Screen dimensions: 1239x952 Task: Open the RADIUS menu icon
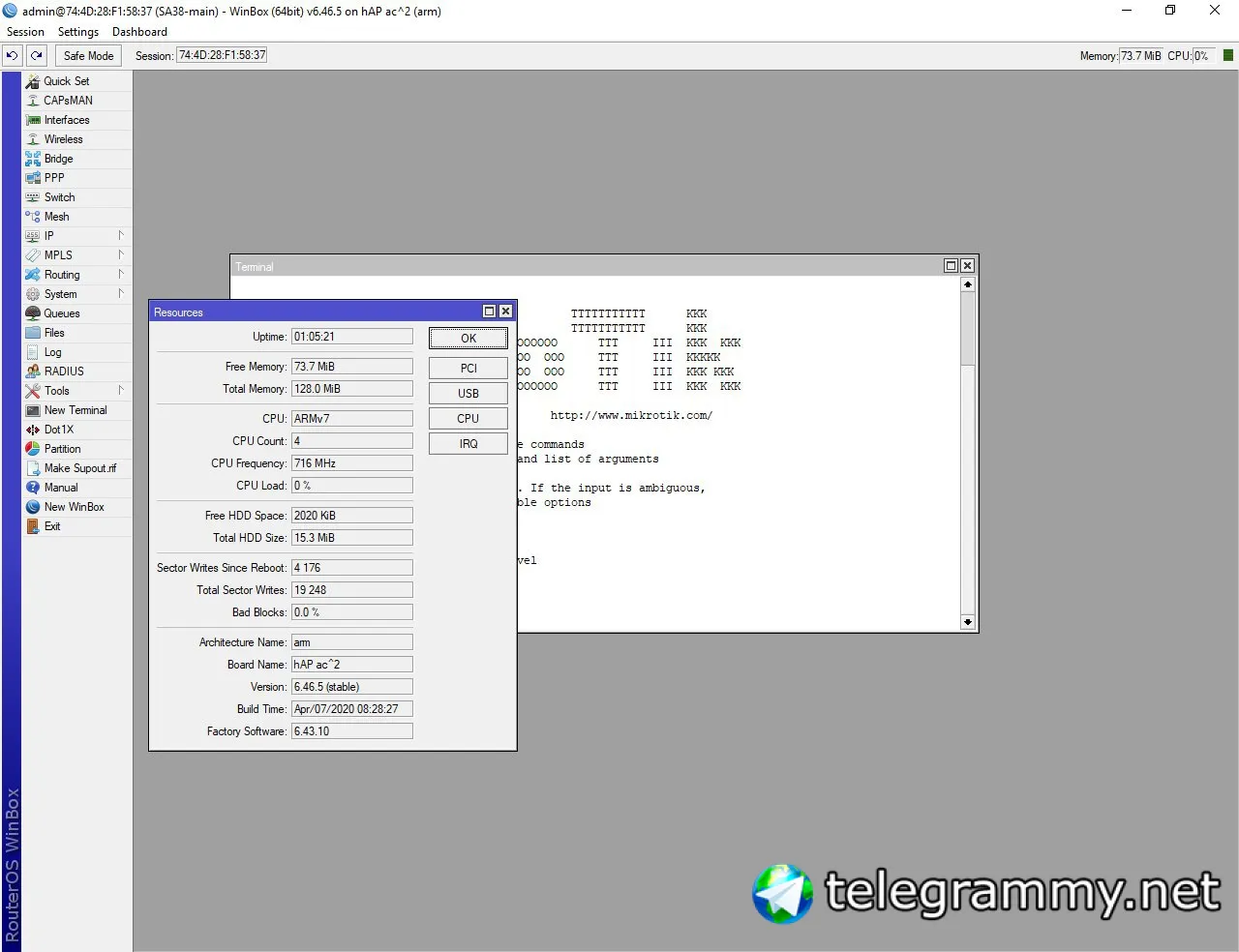coord(33,372)
